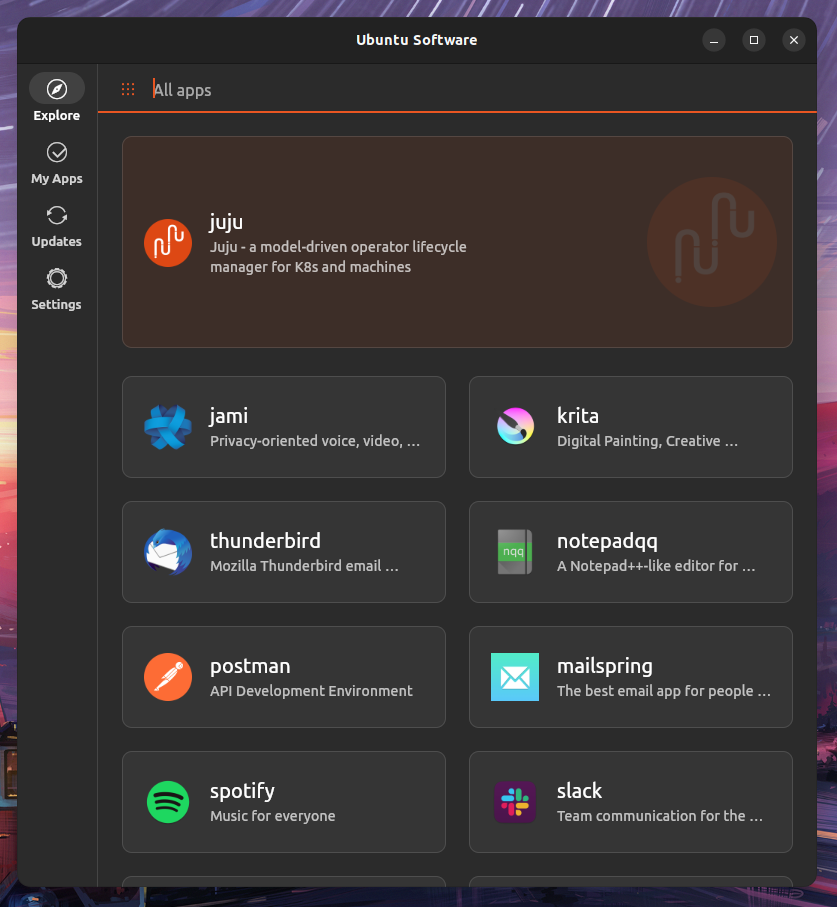The image size is (837, 907).
Task: Open the mailspring app title
Action: (604, 666)
